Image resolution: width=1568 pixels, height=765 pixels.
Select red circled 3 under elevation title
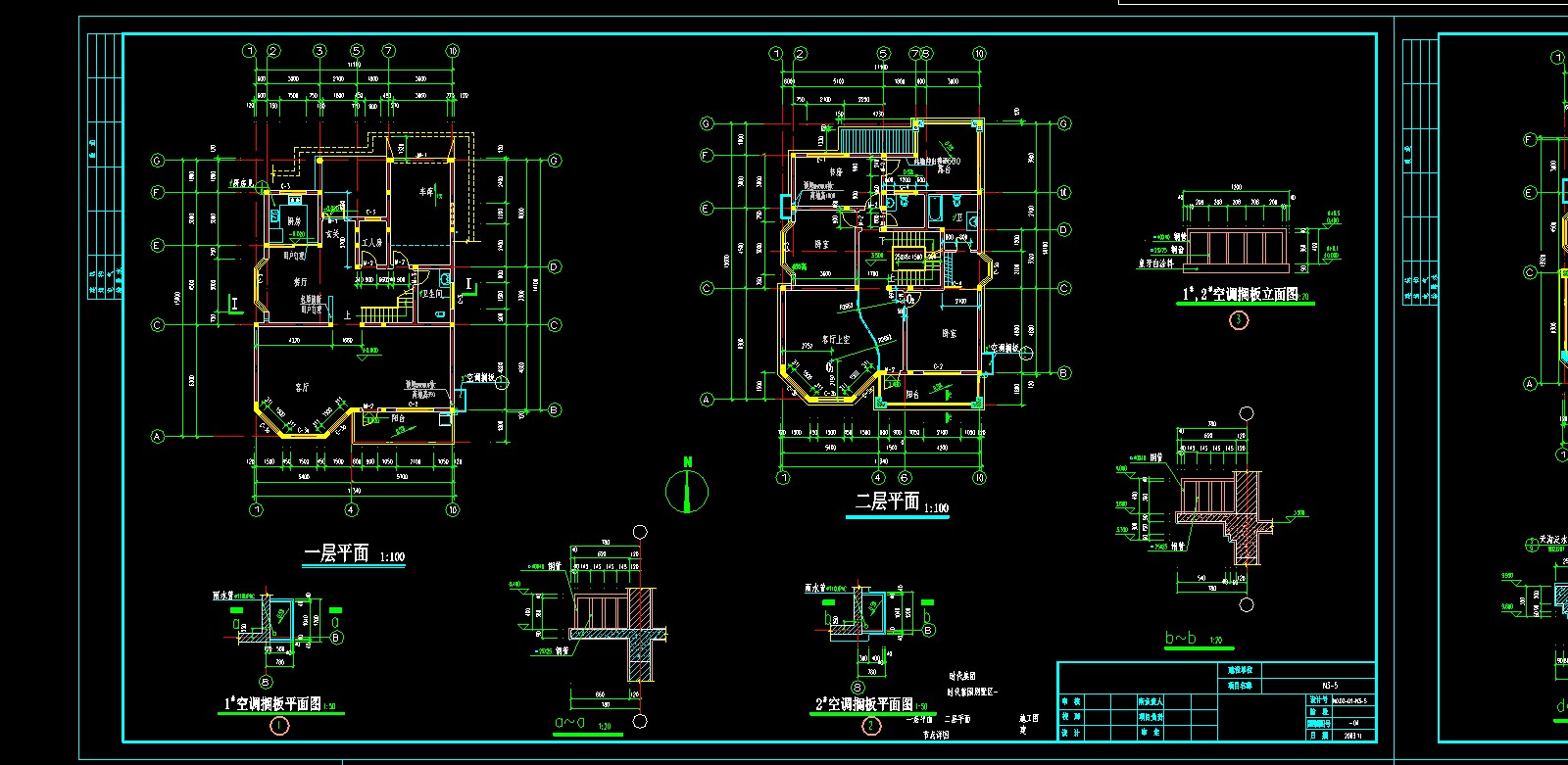pyautogui.click(x=1239, y=319)
